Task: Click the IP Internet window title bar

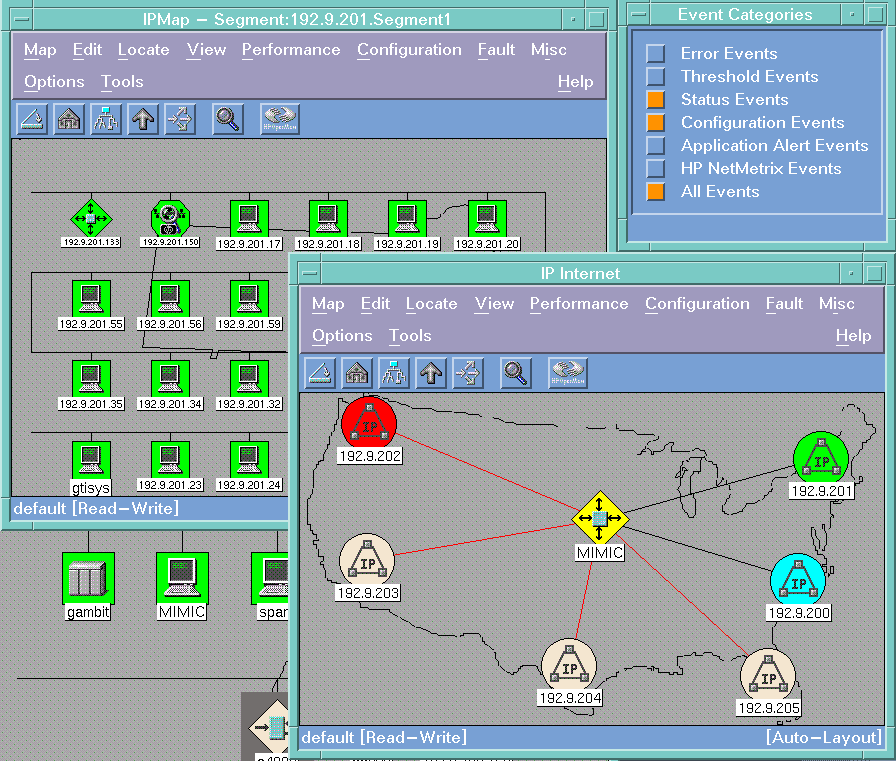Action: tap(581, 273)
